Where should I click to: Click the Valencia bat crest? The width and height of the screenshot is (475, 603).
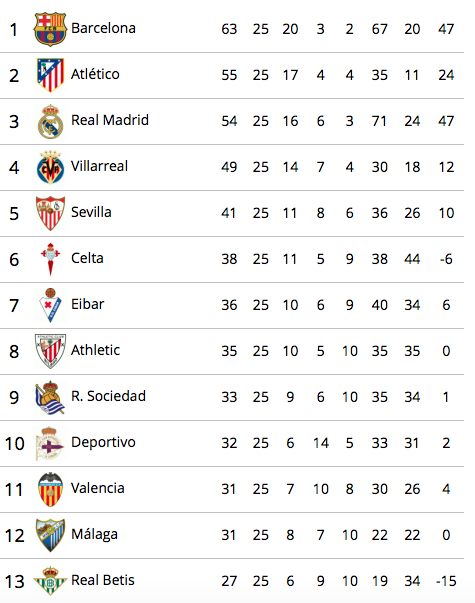(50, 489)
